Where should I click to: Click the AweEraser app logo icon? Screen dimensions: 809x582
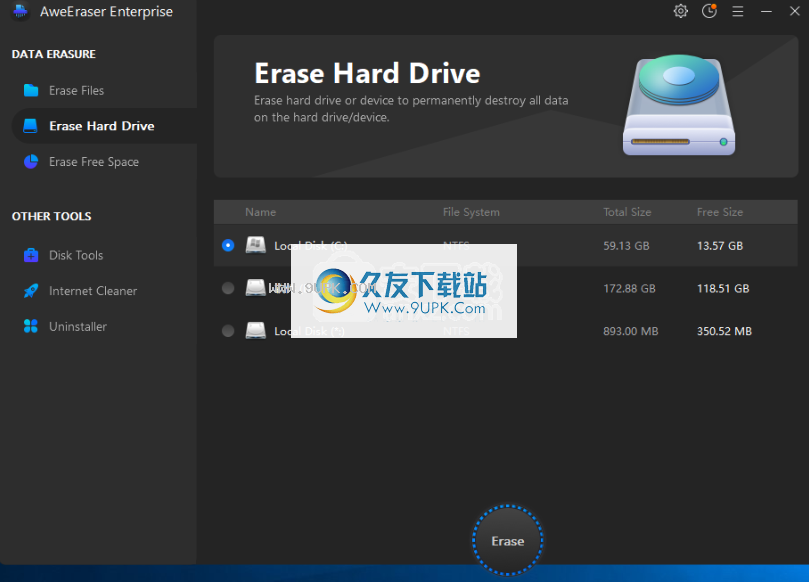pyautogui.click(x=21, y=11)
